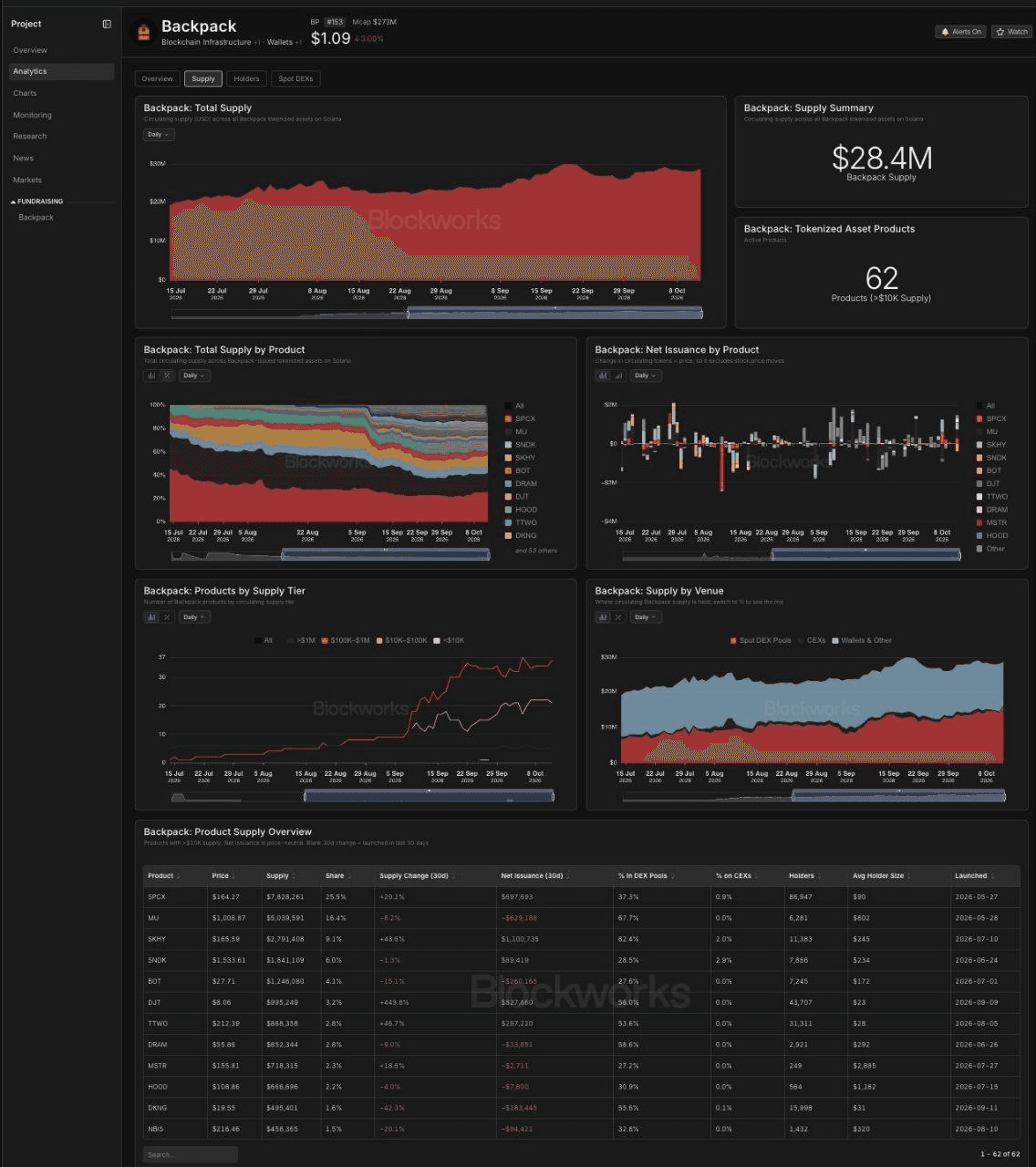
Task: Toggle DKNG series in Total Supply by Product legend
Action: click(x=521, y=536)
